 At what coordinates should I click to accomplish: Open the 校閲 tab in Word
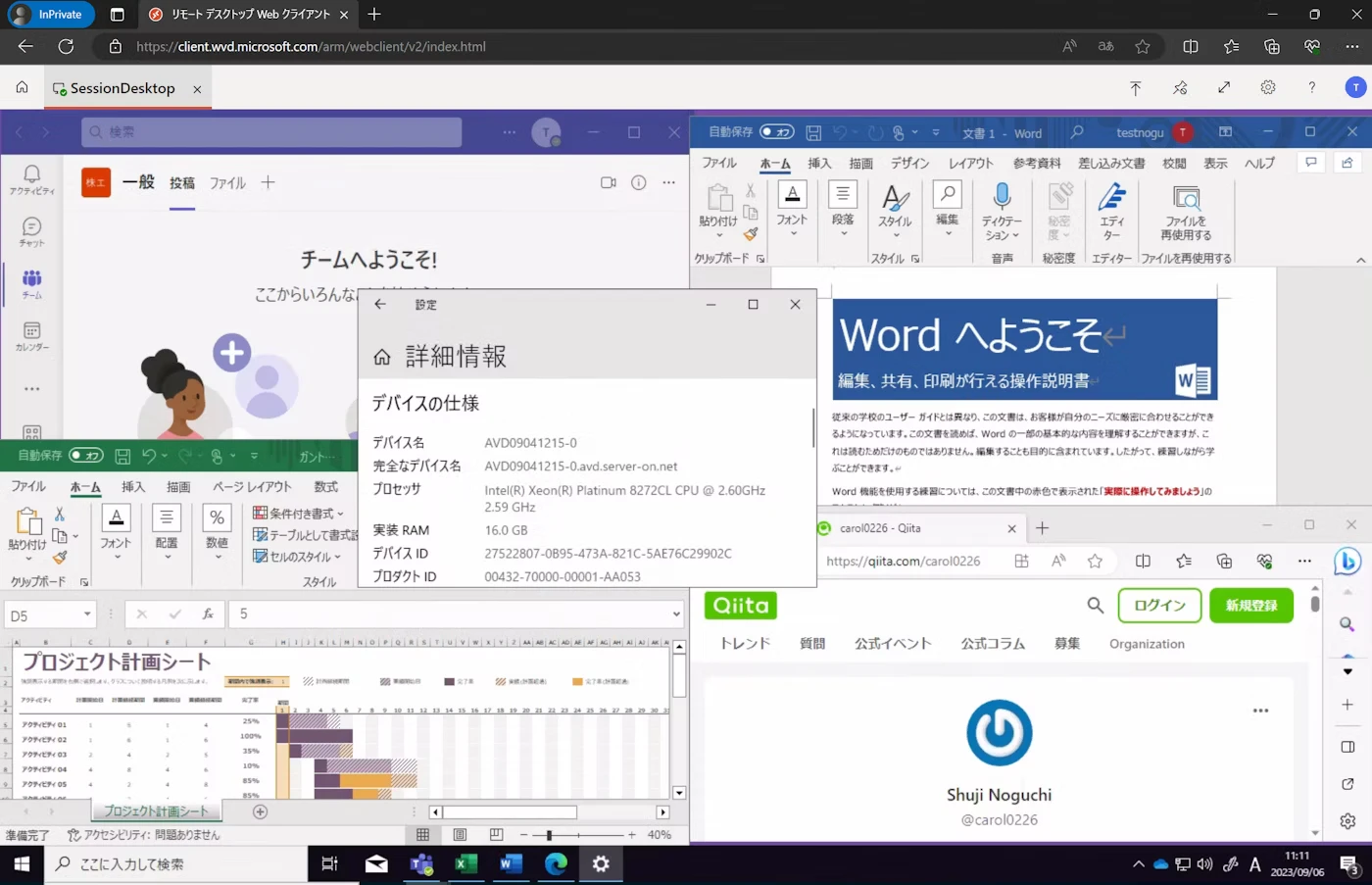coord(1174,163)
